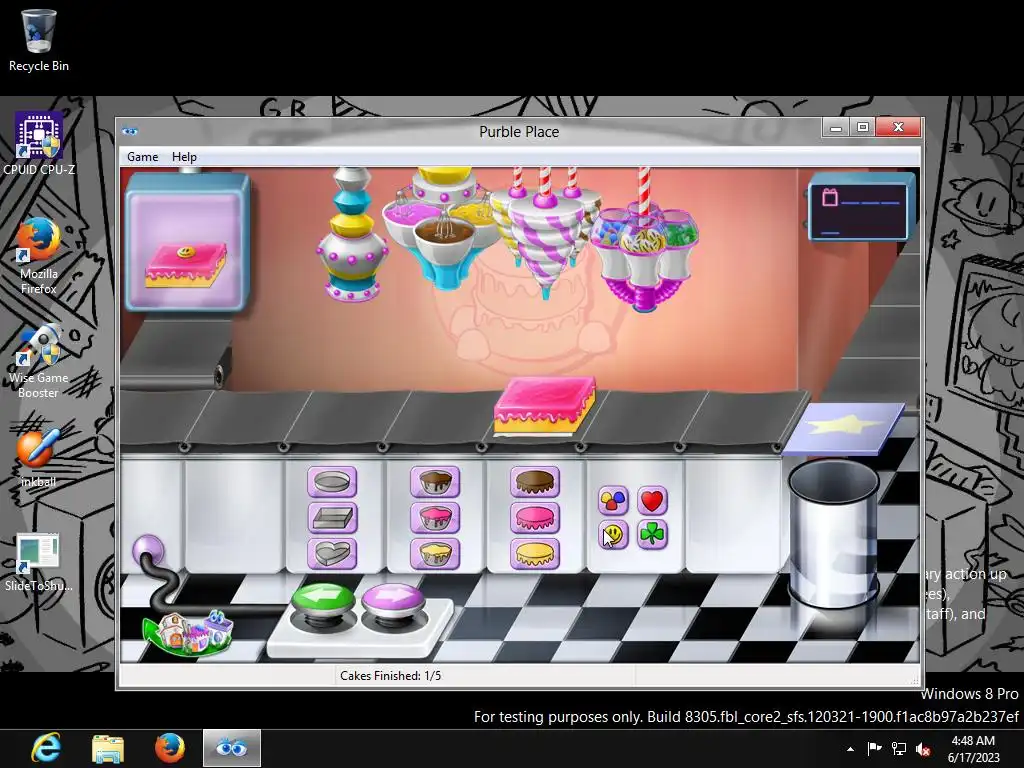Open SlideToShu... desktop shortcut
The height and width of the screenshot is (768, 1024).
pos(39,562)
